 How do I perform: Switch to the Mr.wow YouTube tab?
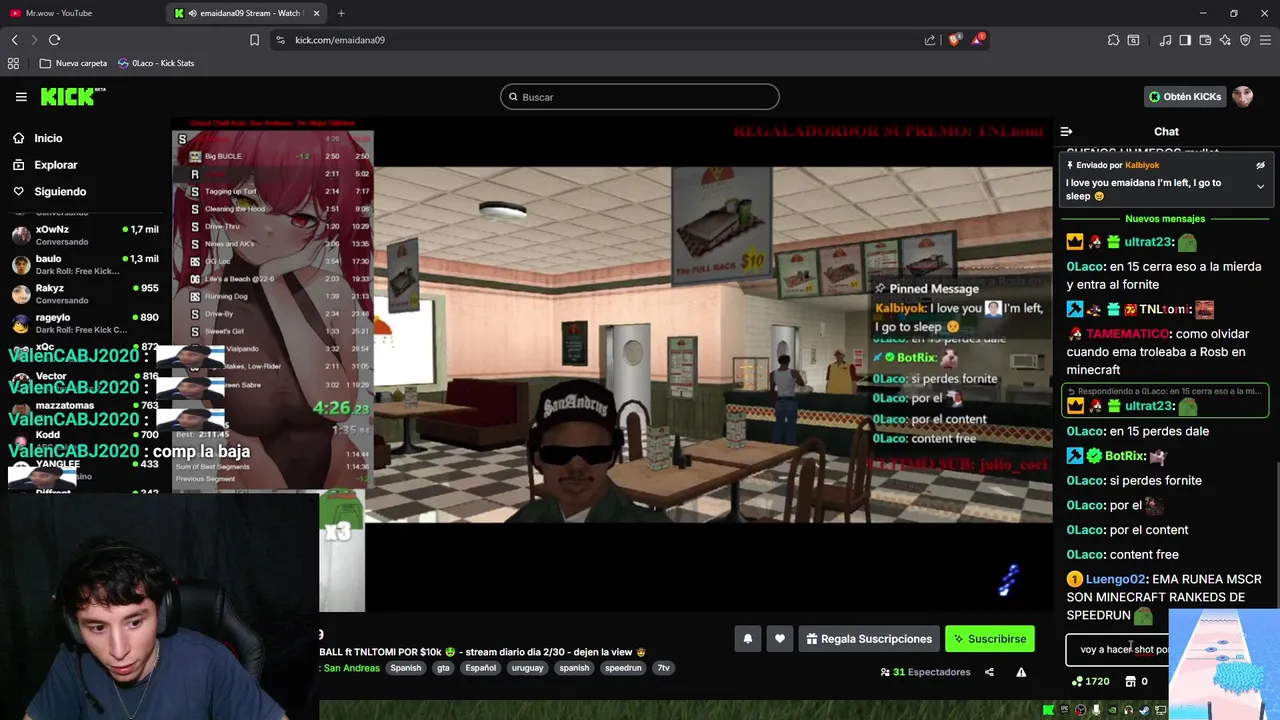point(80,13)
